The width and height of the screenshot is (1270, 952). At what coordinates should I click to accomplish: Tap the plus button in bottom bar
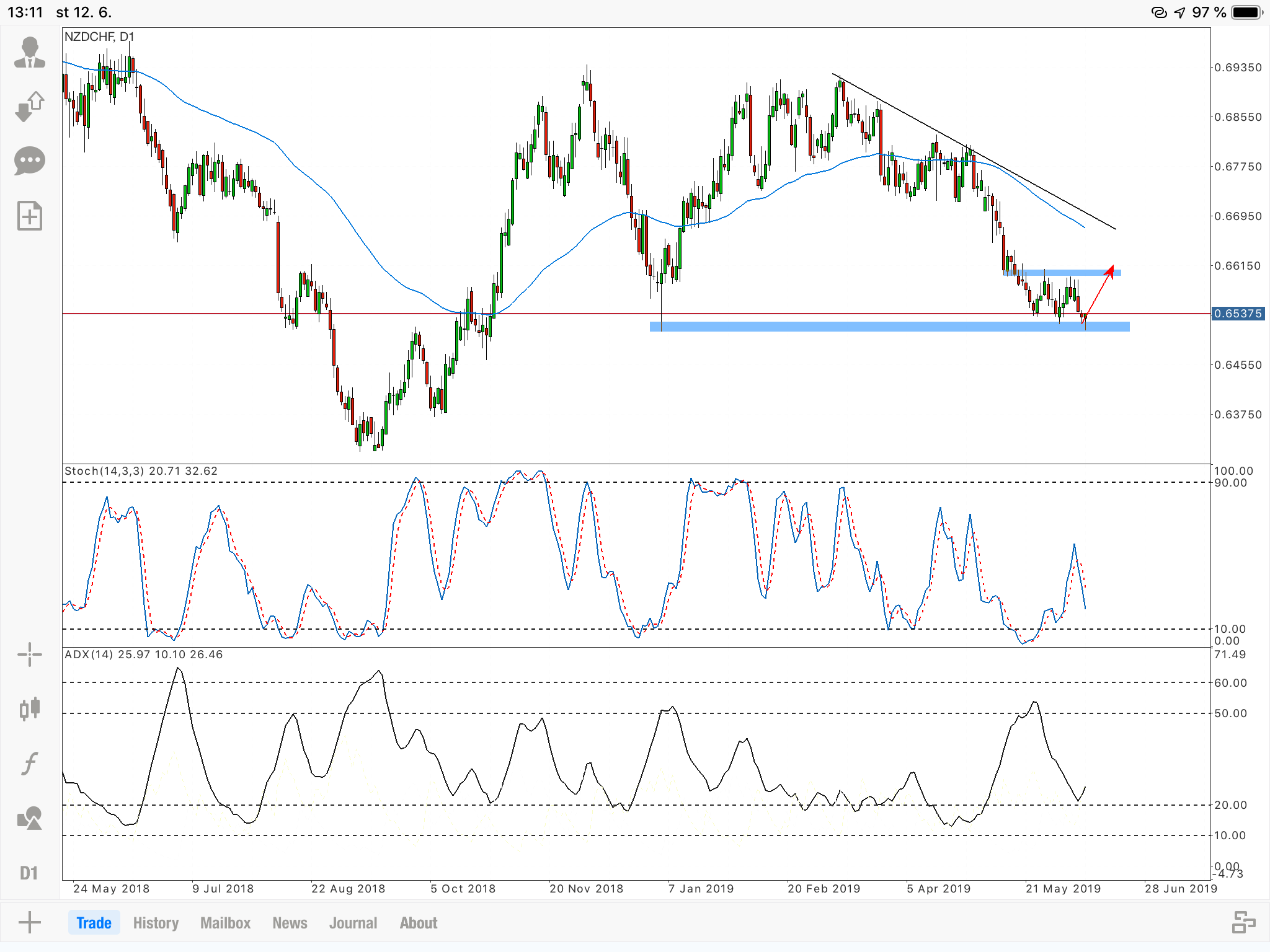click(x=29, y=923)
